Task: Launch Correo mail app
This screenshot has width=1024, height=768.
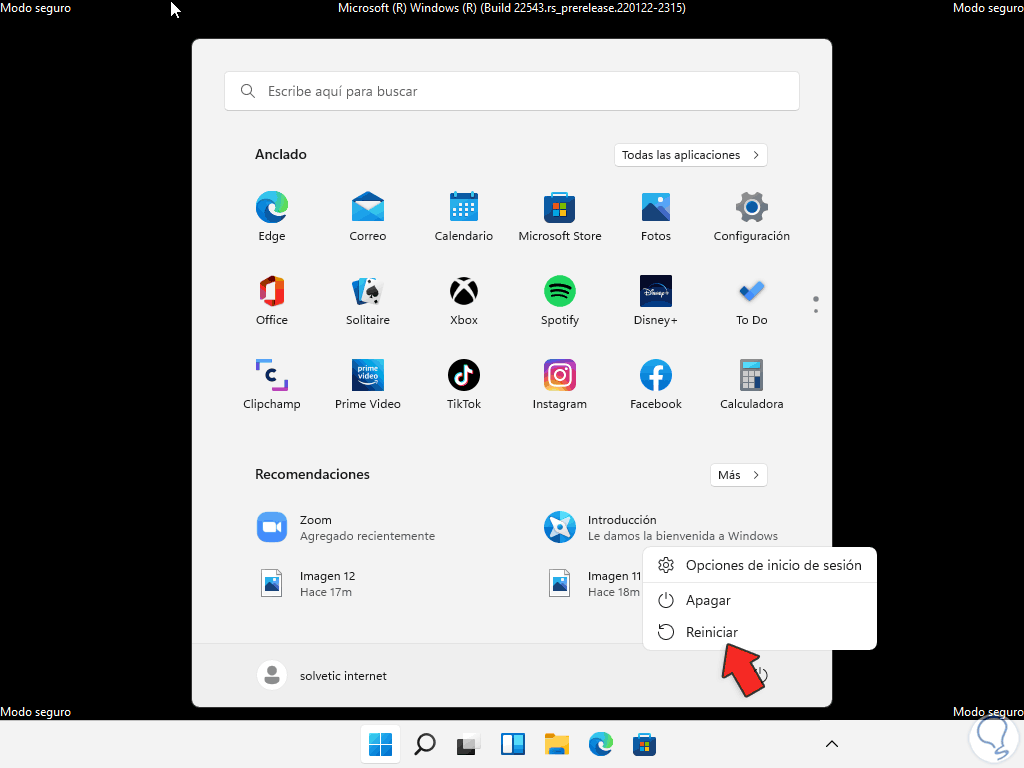Action: tap(368, 217)
